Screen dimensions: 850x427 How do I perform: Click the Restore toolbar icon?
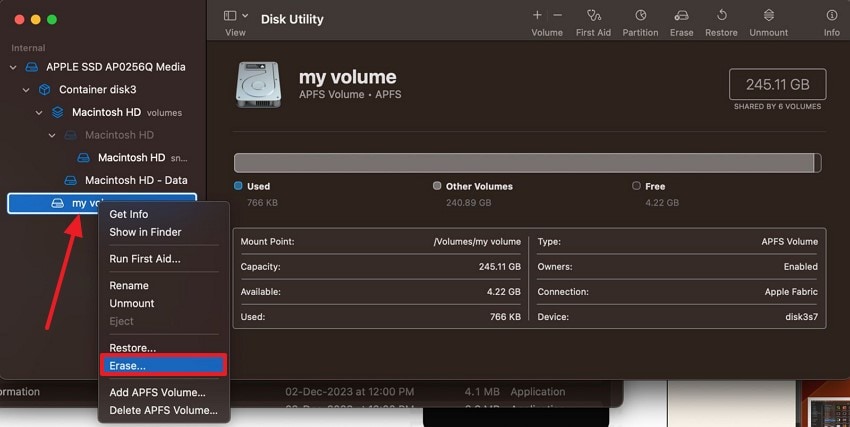pyautogui.click(x=722, y=15)
